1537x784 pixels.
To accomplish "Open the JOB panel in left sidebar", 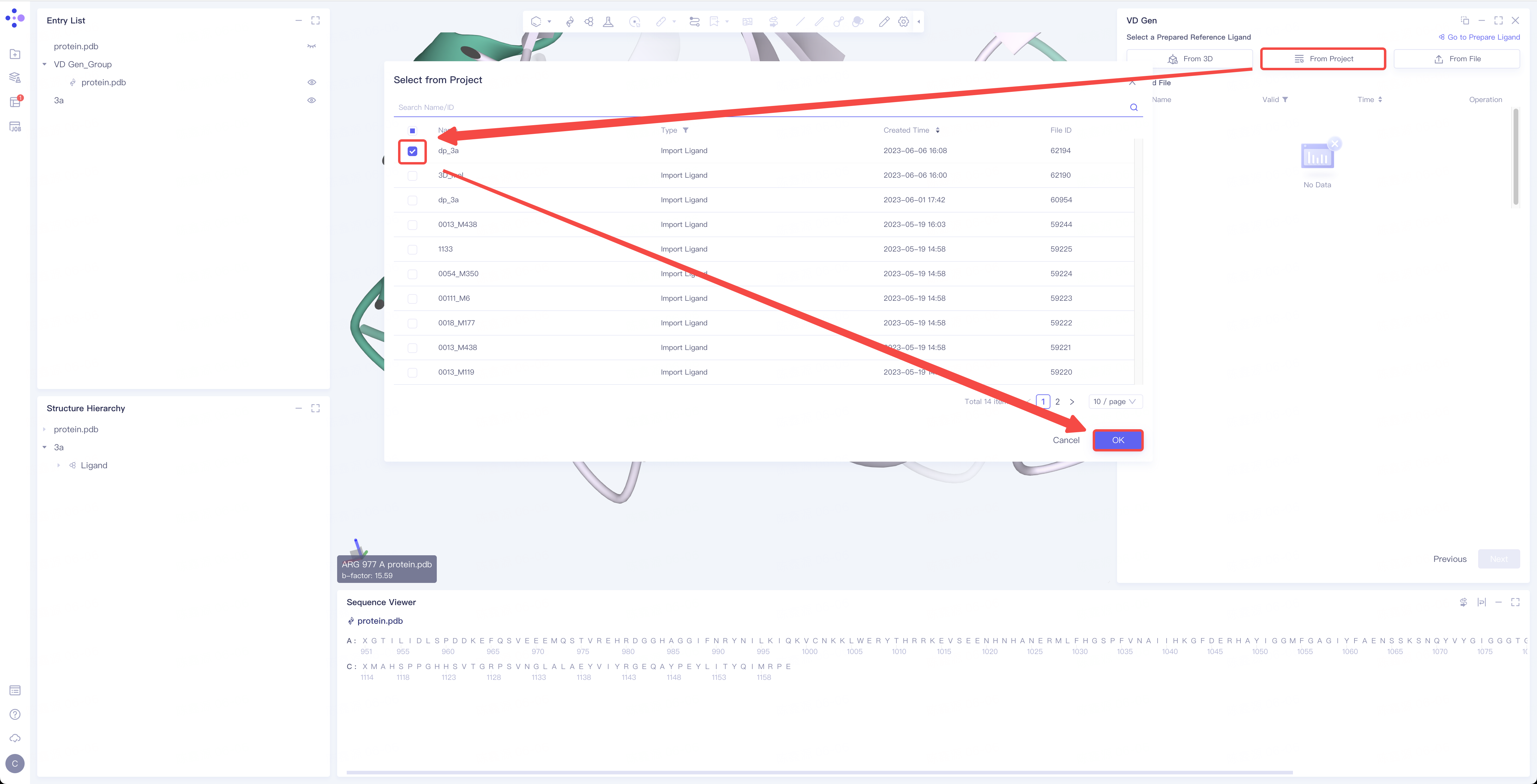I will (16, 127).
